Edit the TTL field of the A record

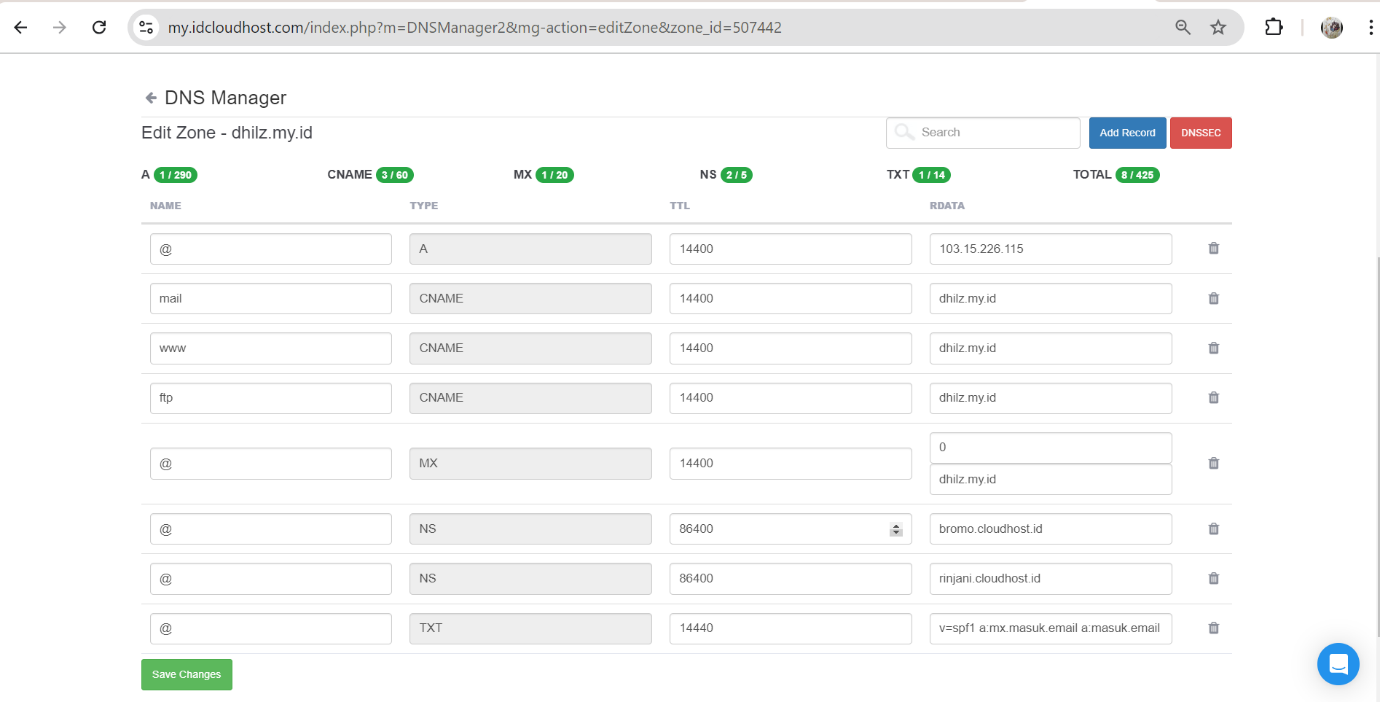point(790,249)
